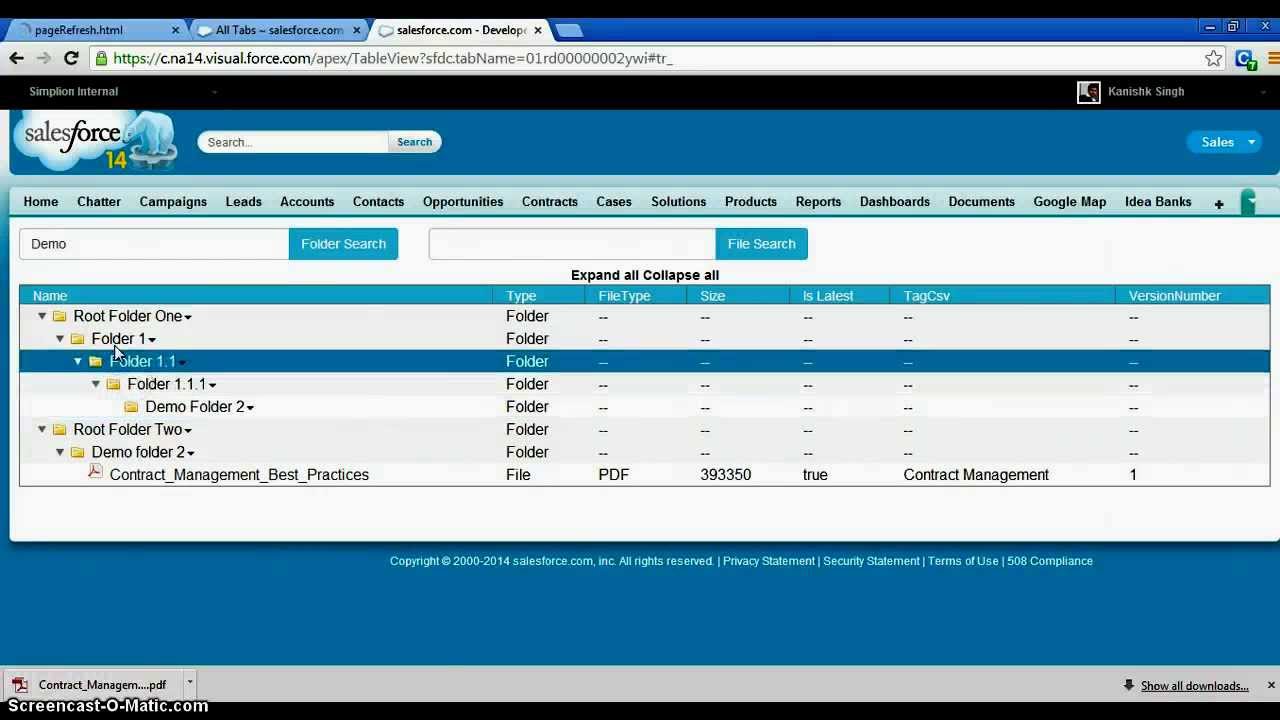Click the Folder 1 folder icon
The image size is (1280, 720).
(78, 339)
